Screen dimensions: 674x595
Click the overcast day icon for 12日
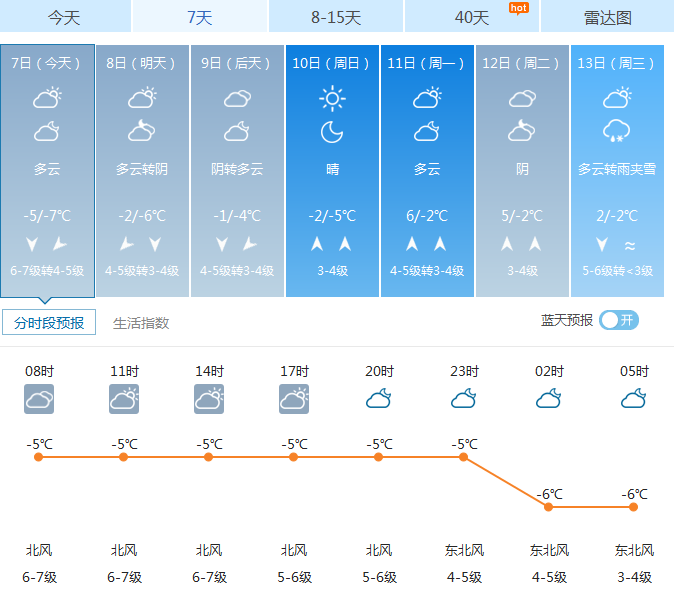(x=522, y=98)
